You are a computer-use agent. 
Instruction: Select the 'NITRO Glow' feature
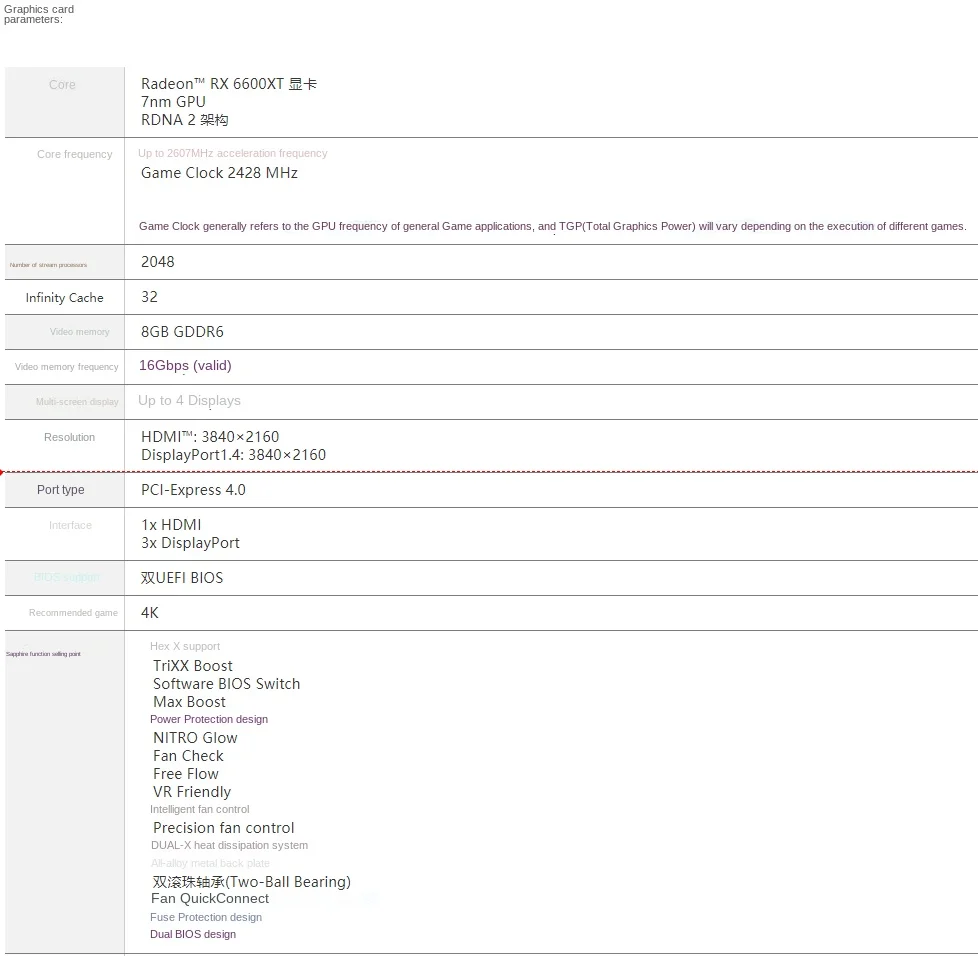[x=195, y=738]
